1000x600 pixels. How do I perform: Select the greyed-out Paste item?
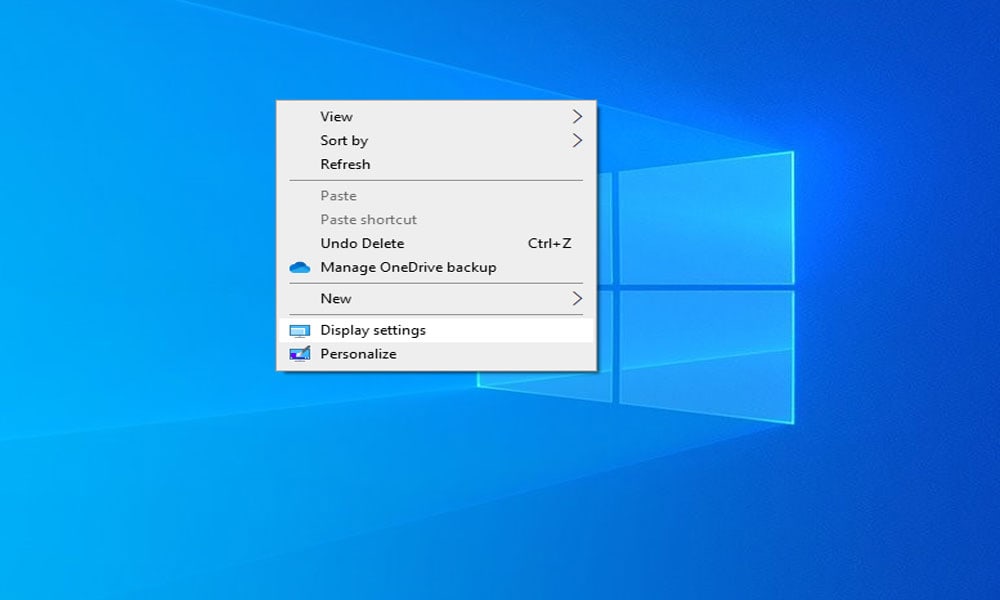[436, 196]
